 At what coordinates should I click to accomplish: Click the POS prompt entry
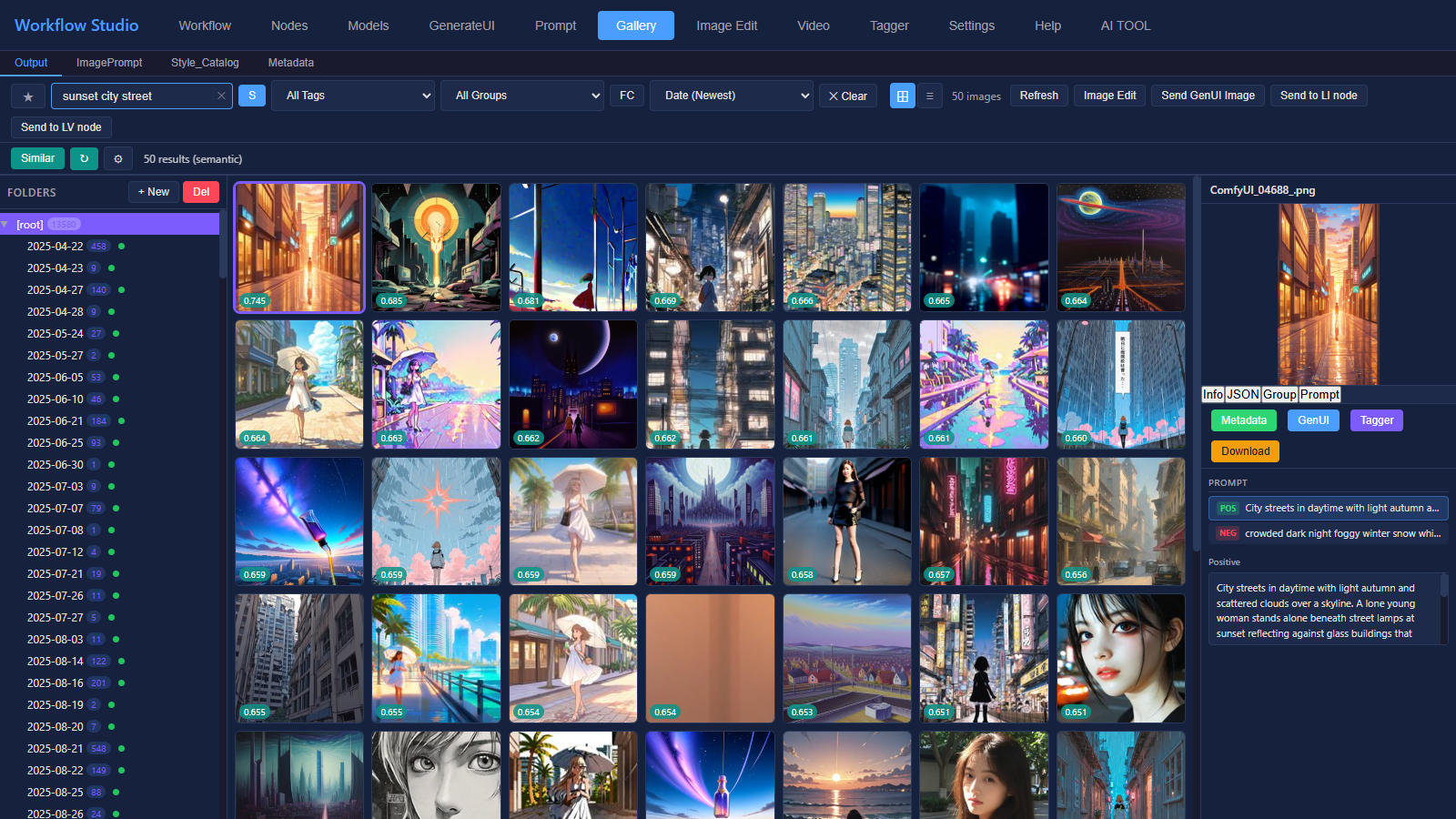(1328, 509)
